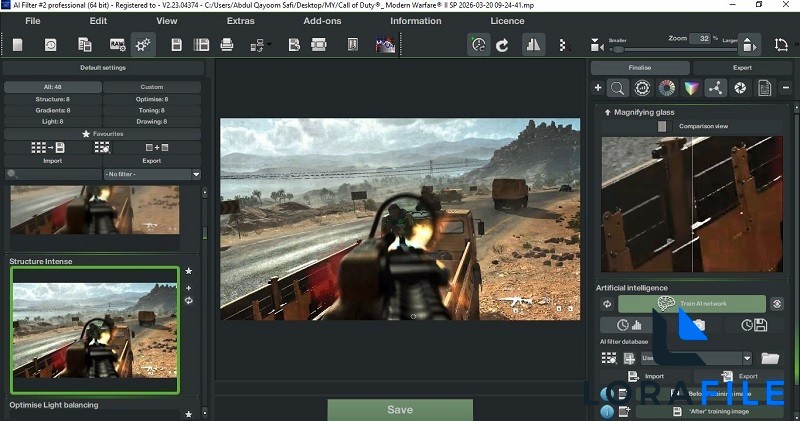Click the green Save button

click(x=400, y=410)
